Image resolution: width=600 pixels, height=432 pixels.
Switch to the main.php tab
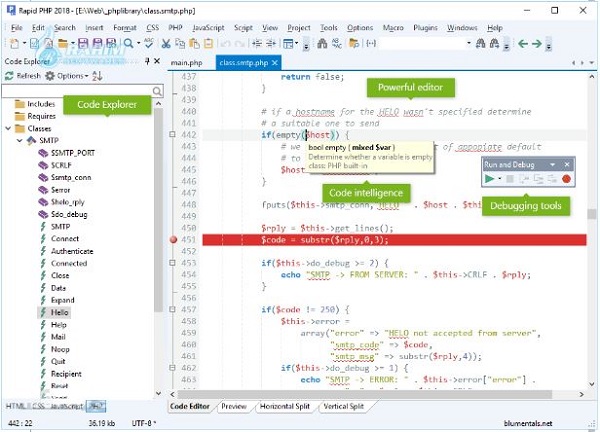click(x=186, y=62)
